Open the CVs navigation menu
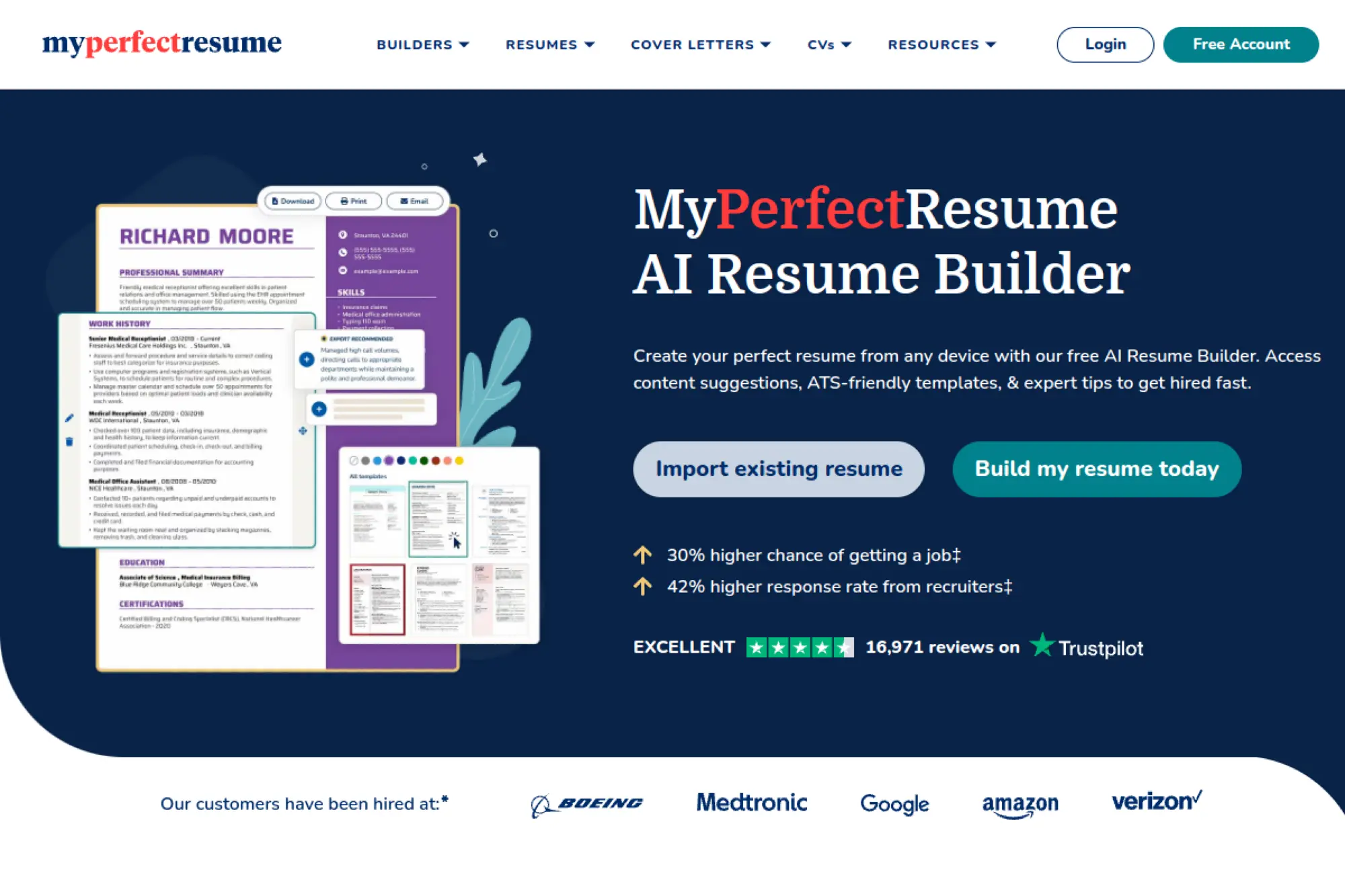Screen dimensions: 1345x896 click(x=829, y=44)
